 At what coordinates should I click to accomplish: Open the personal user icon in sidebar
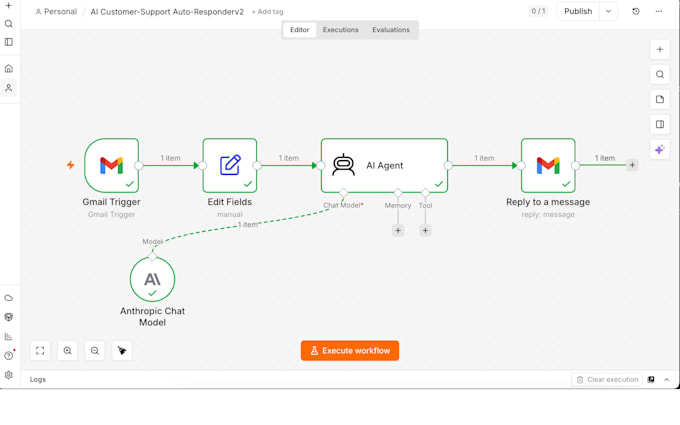(x=8, y=88)
